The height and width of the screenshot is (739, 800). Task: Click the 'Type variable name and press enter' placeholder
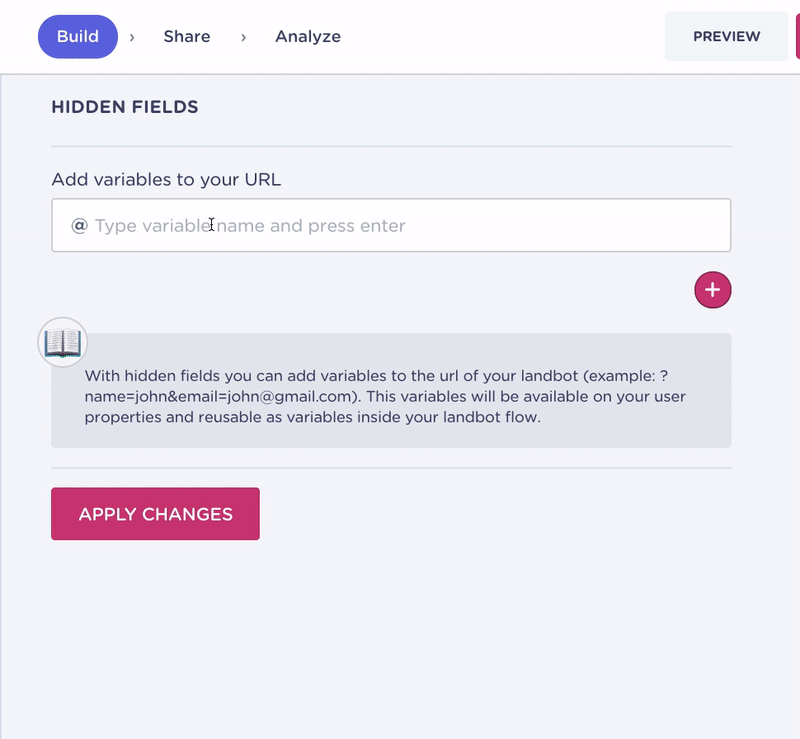250,226
